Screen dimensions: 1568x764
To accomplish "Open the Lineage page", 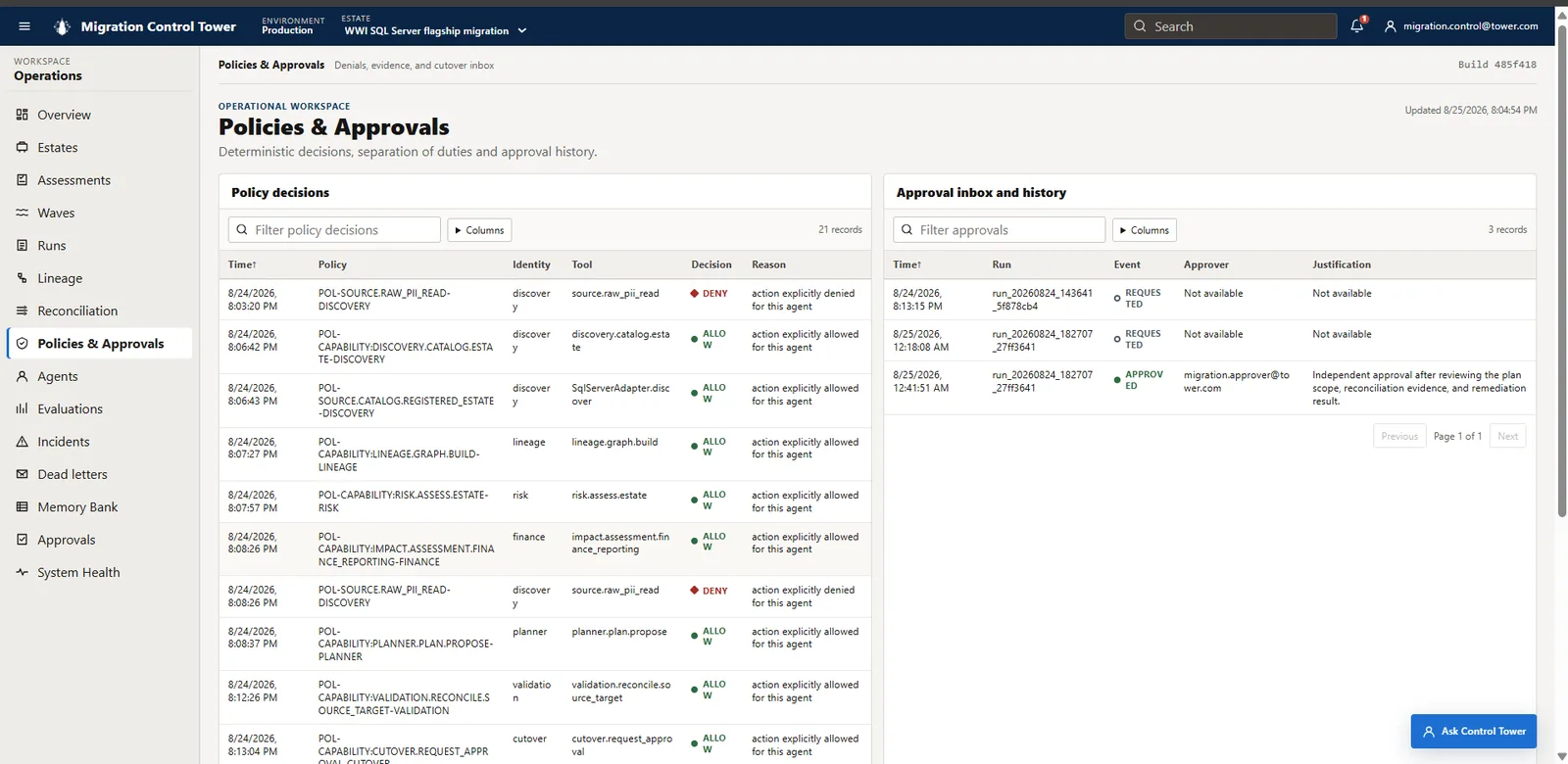I will coord(60,278).
